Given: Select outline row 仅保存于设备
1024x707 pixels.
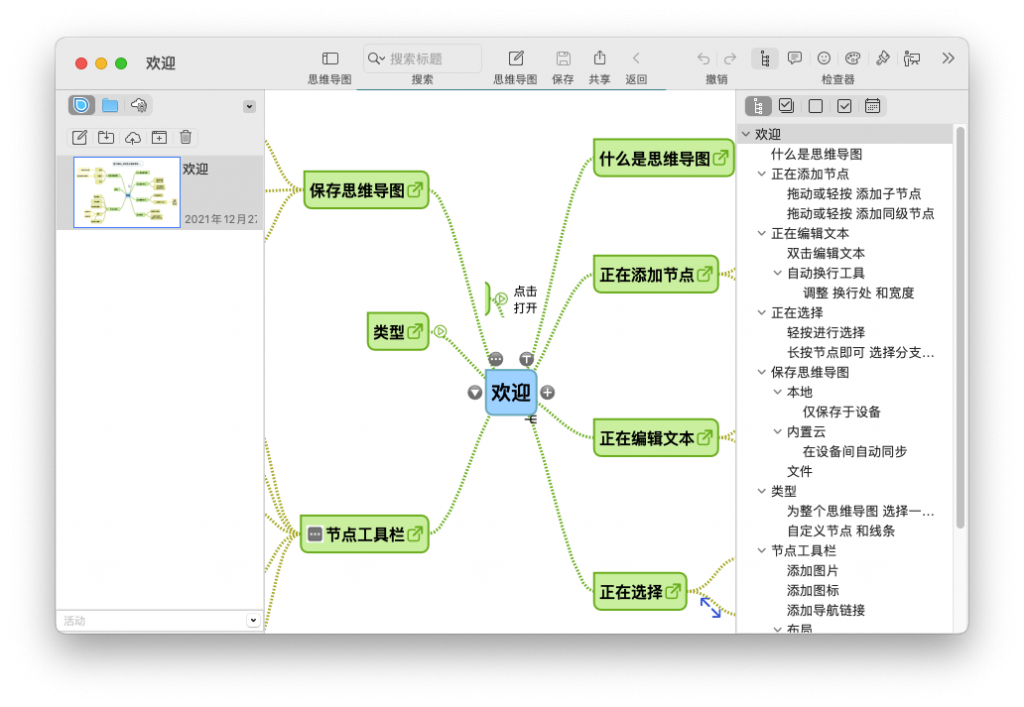Looking at the screenshot, I should (x=842, y=412).
